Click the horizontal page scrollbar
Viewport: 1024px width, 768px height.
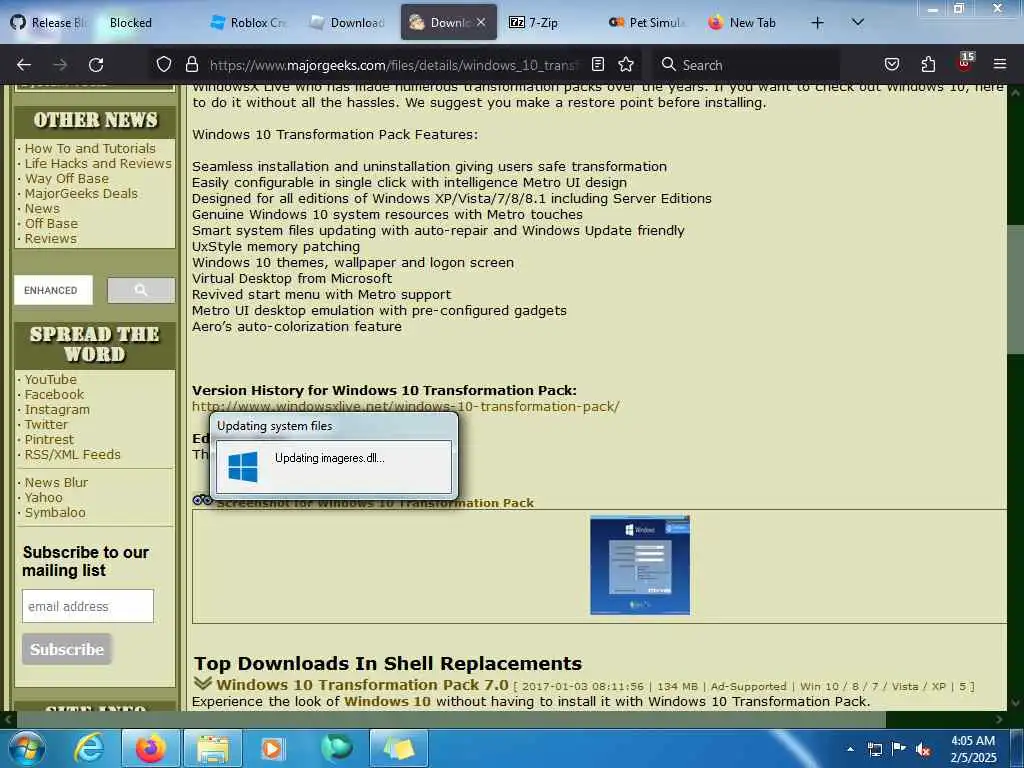click(x=451, y=720)
